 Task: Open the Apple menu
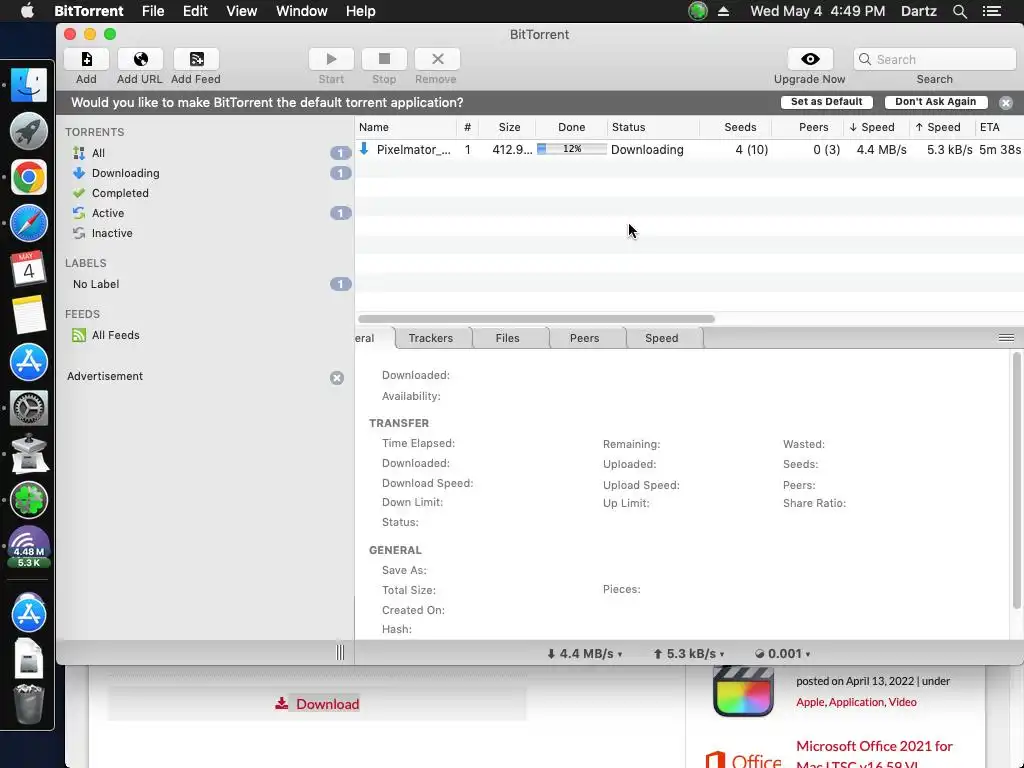[x=27, y=11]
